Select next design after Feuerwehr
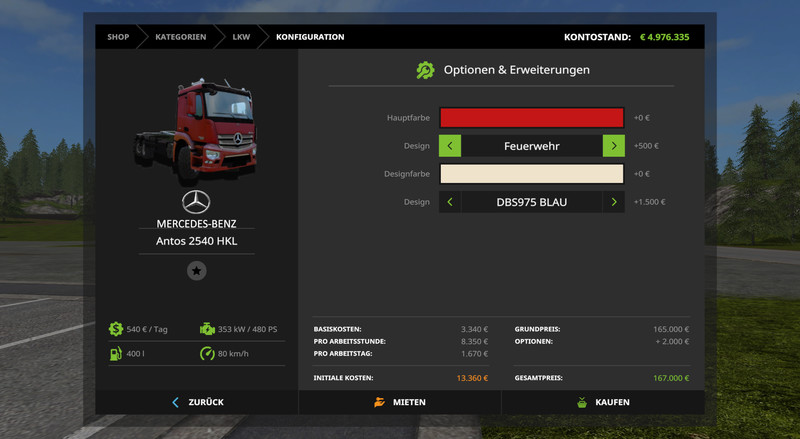 coord(613,146)
